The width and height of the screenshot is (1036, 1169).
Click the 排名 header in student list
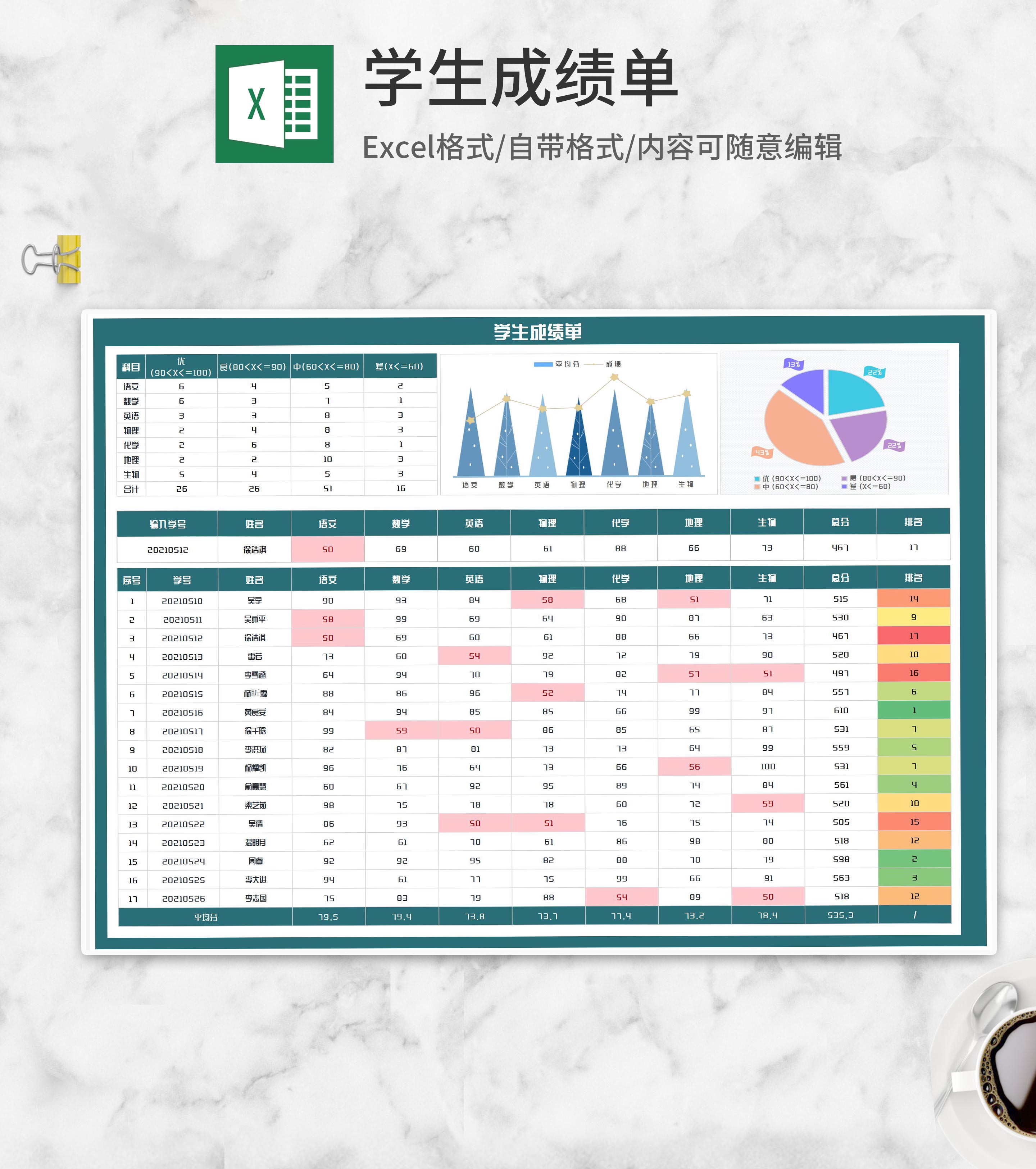[913, 578]
